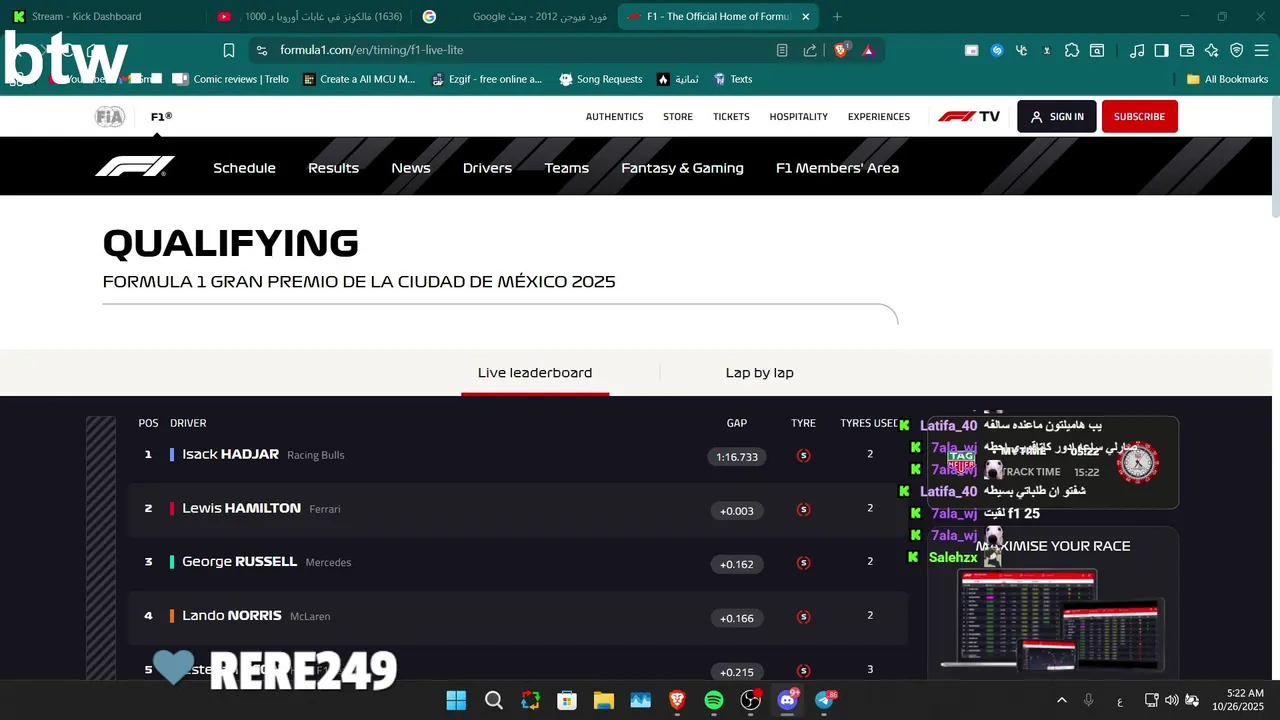The image size is (1280, 720).
Task: Open the STORE link
Action: click(678, 117)
